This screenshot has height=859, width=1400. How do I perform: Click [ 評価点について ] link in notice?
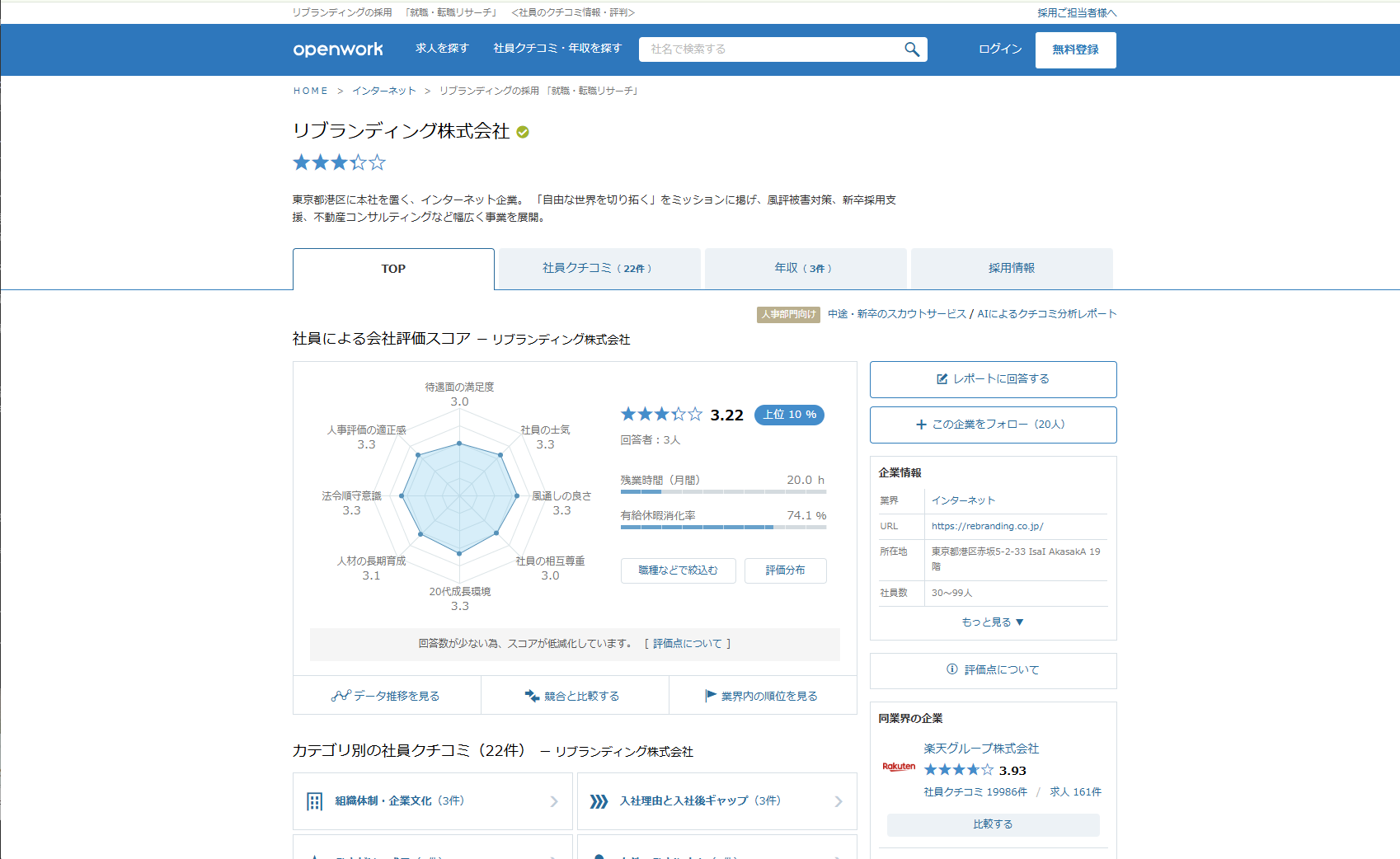[x=688, y=644]
